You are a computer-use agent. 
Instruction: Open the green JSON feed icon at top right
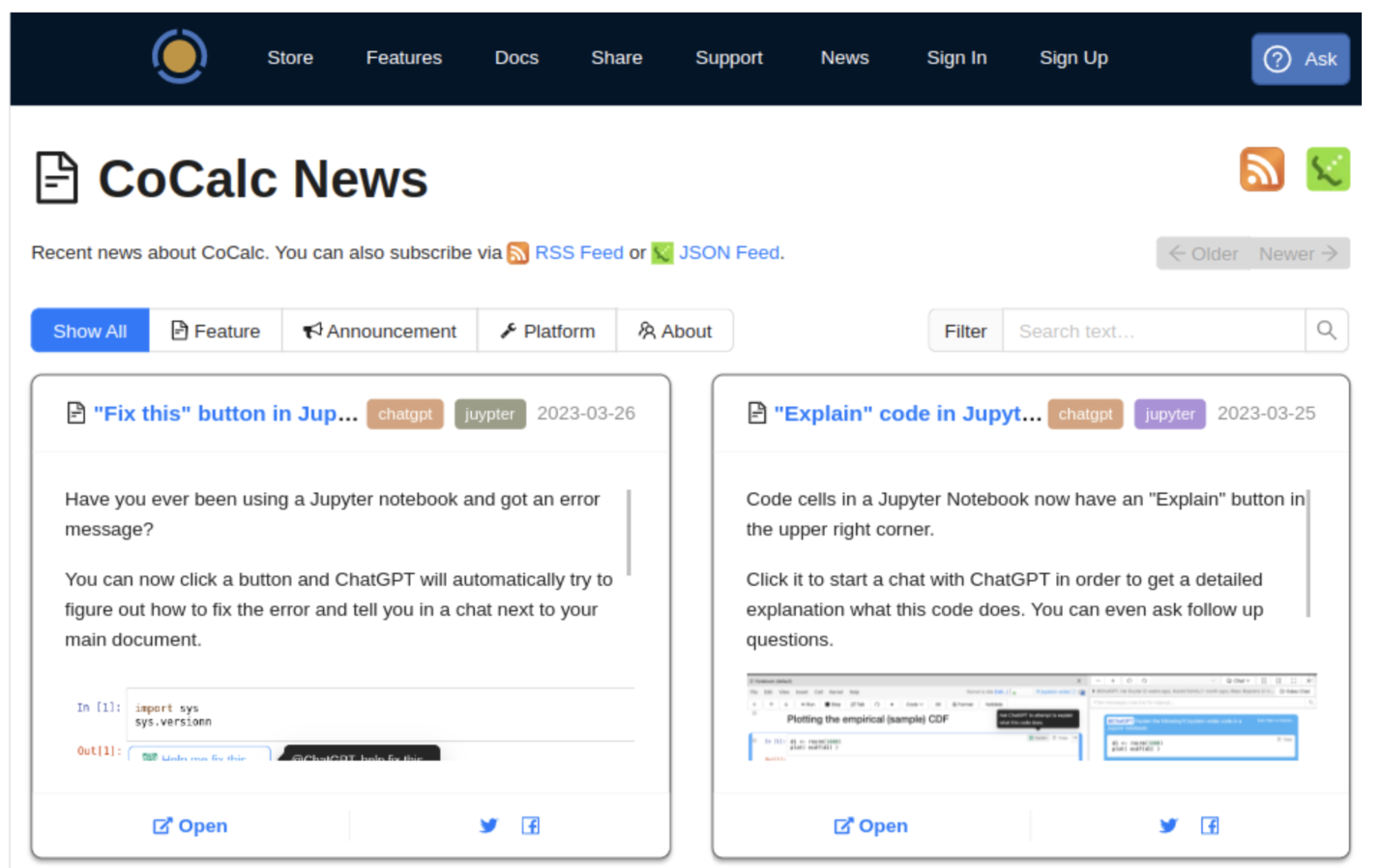point(1327,170)
